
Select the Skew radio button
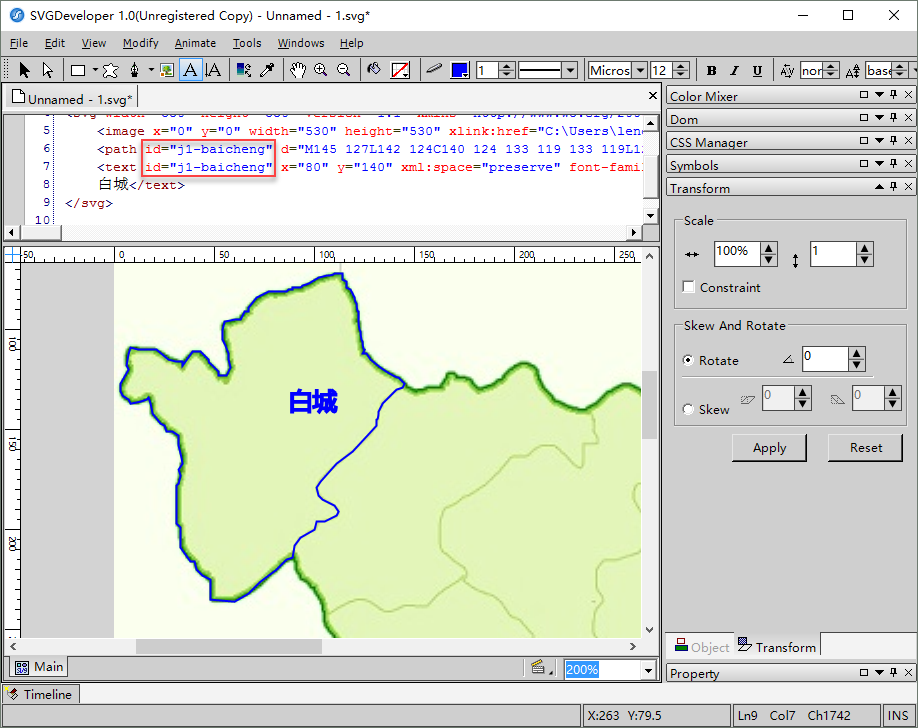click(688, 409)
